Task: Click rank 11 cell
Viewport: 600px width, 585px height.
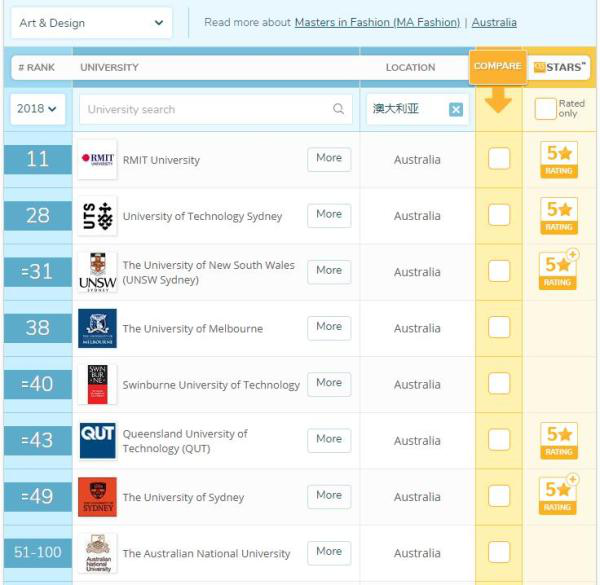Action: (38, 159)
